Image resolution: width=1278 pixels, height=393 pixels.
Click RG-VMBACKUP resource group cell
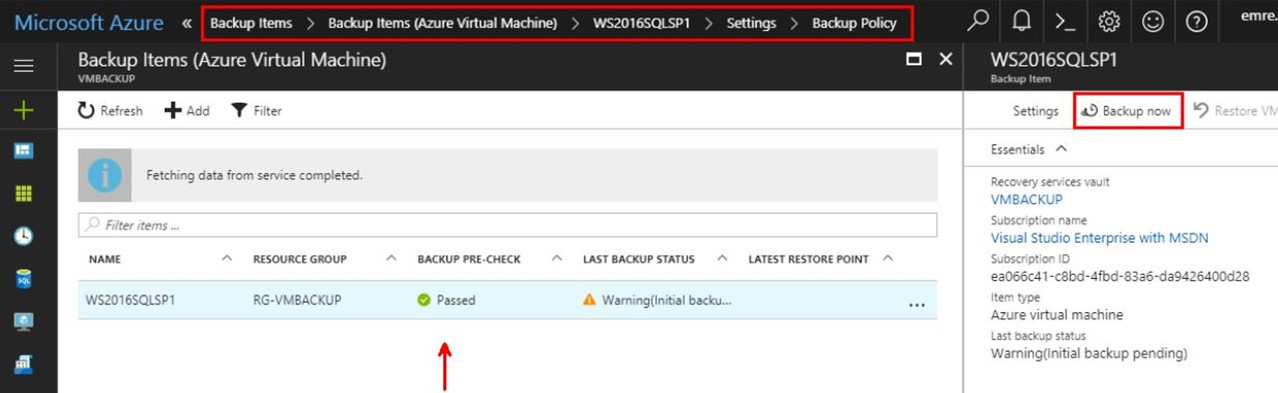click(296, 300)
